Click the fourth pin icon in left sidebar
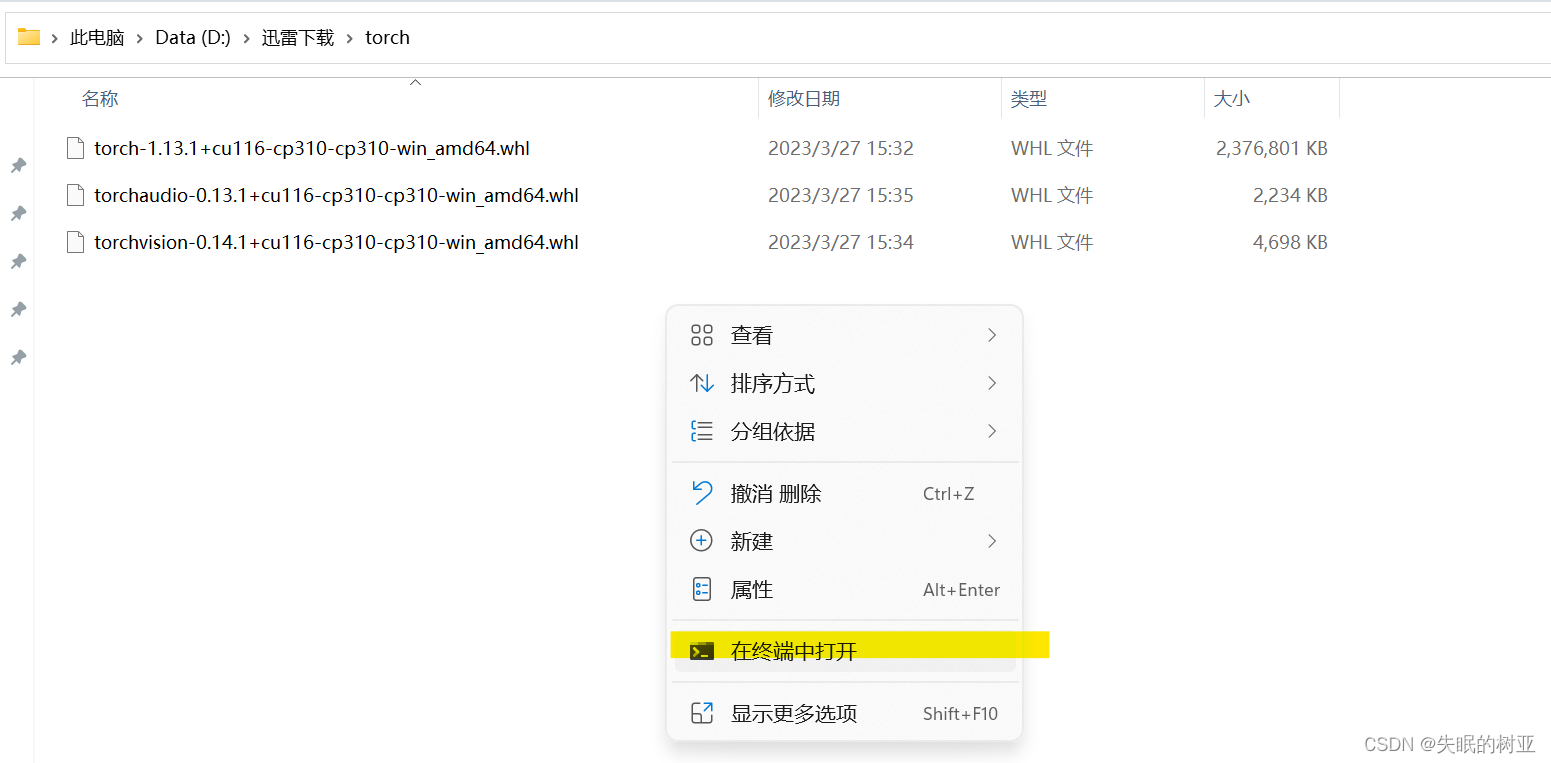Screen dimensions: 1551x763 tap(18, 309)
